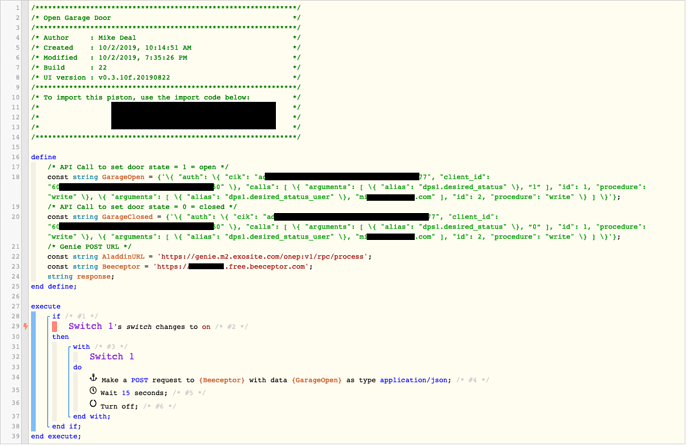
Task: Click line number 34 in the gutter
Action: click(16, 377)
